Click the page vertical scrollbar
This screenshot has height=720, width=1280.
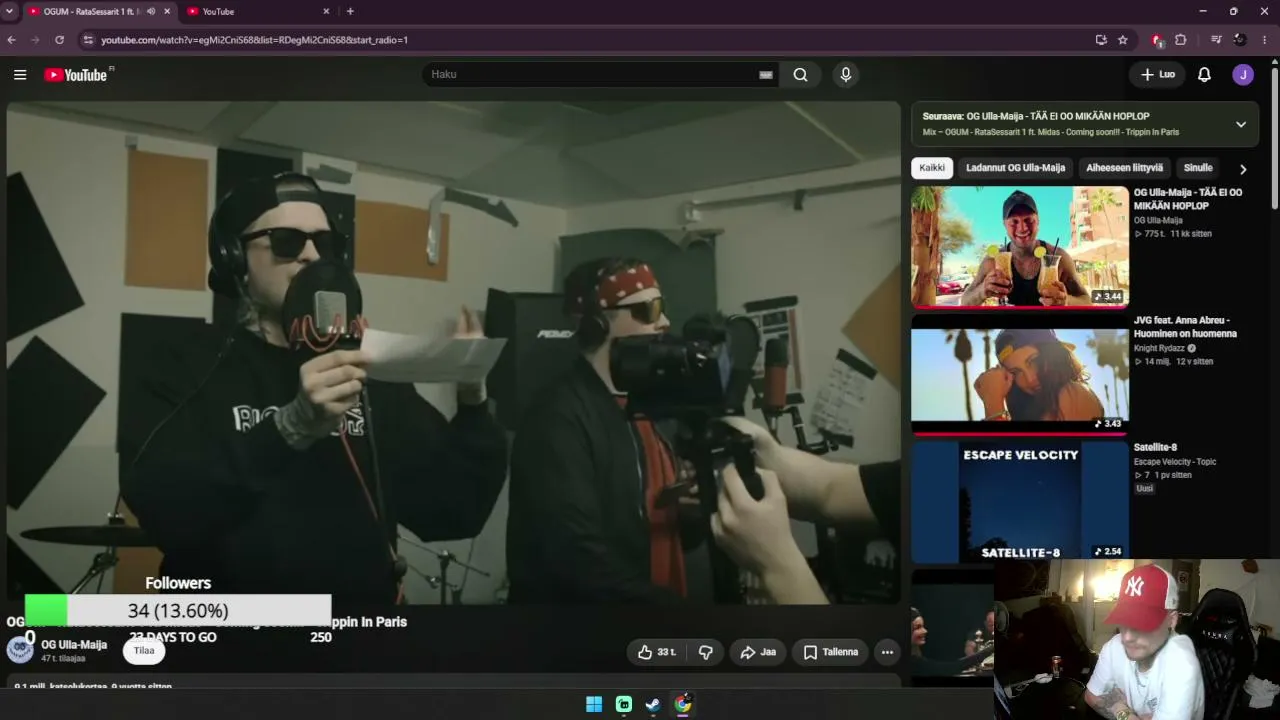pyautogui.click(x=1274, y=140)
